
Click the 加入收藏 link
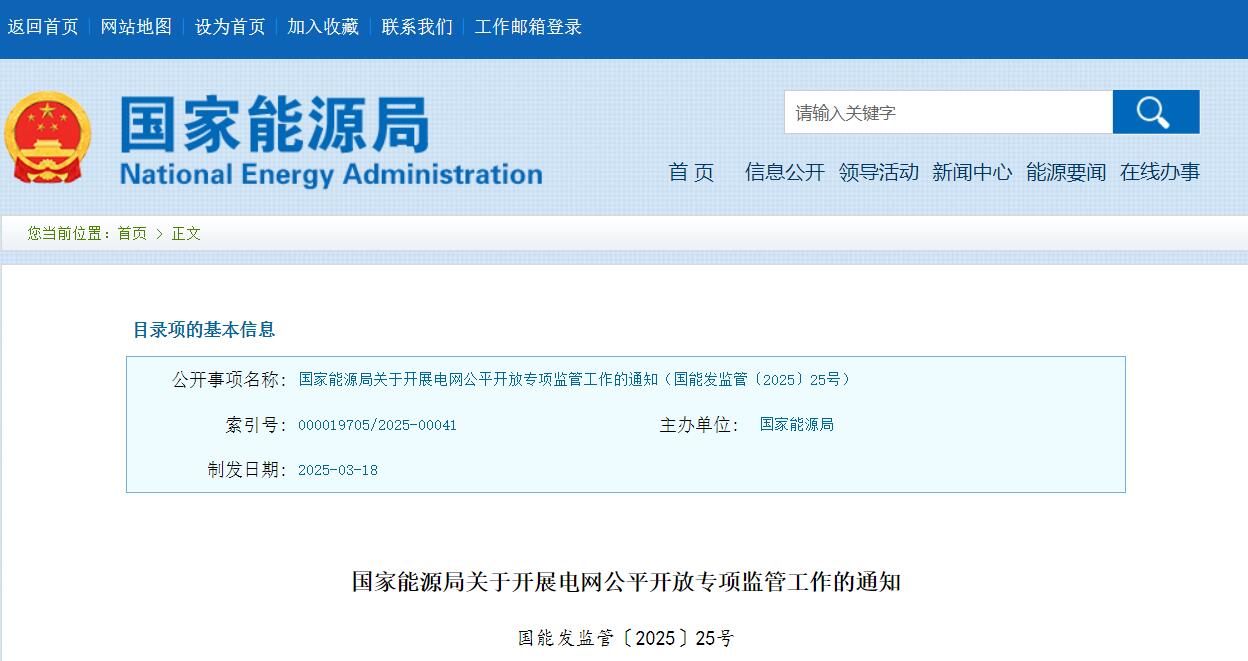point(323,27)
